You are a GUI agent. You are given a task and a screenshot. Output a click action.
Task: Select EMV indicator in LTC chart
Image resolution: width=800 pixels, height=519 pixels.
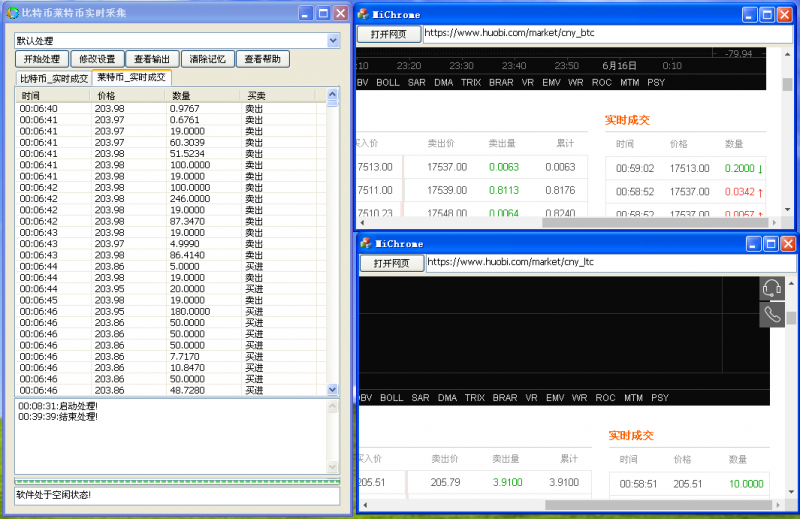[555, 398]
